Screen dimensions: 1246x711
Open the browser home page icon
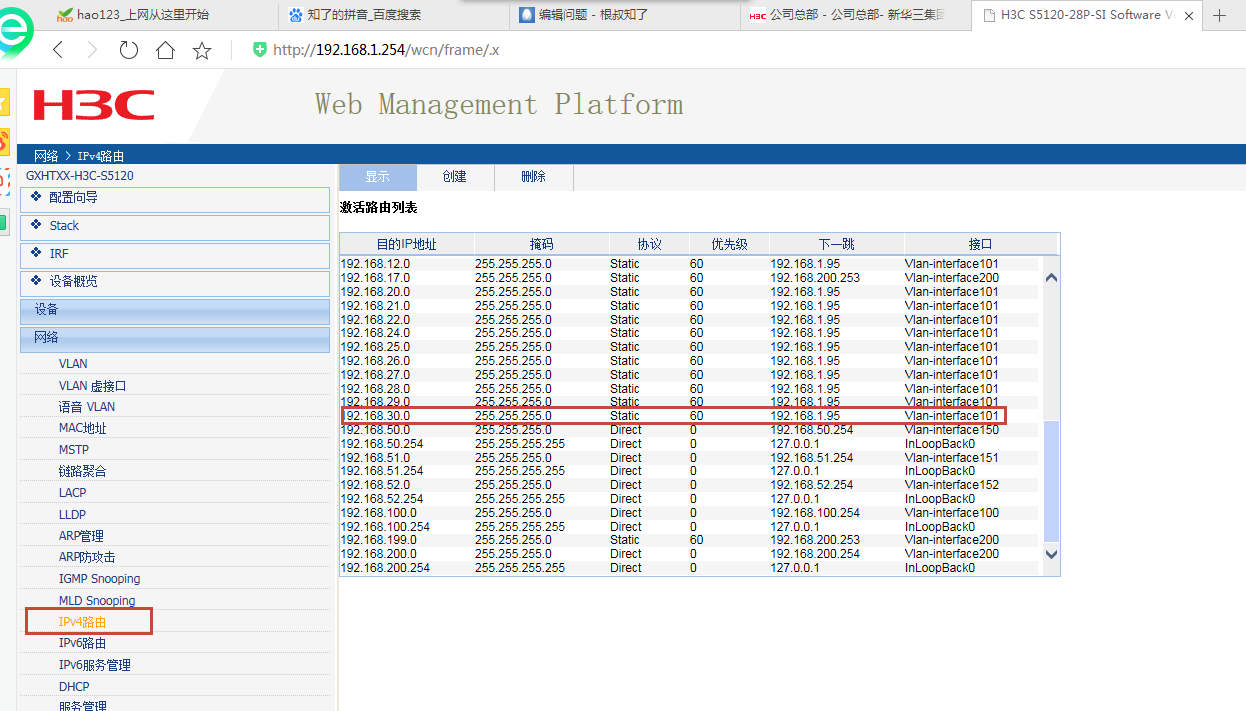tap(165, 50)
